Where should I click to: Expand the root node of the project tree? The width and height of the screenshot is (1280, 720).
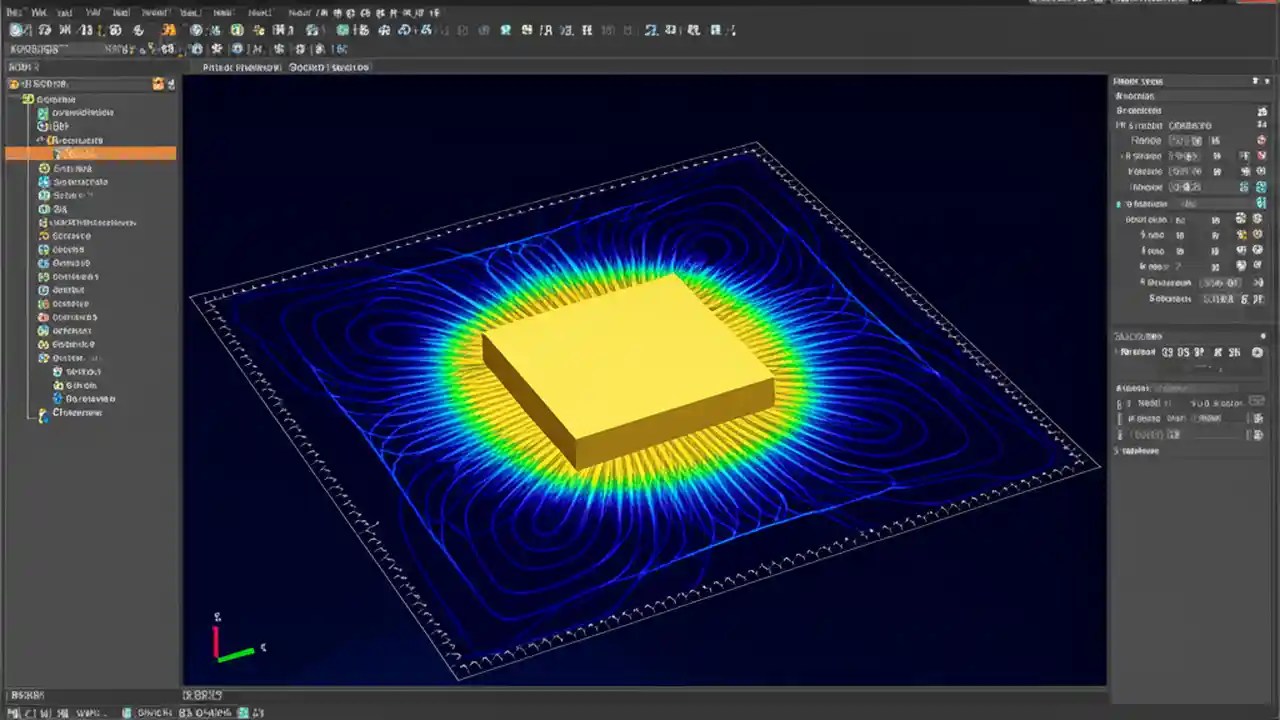tap(14, 83)
